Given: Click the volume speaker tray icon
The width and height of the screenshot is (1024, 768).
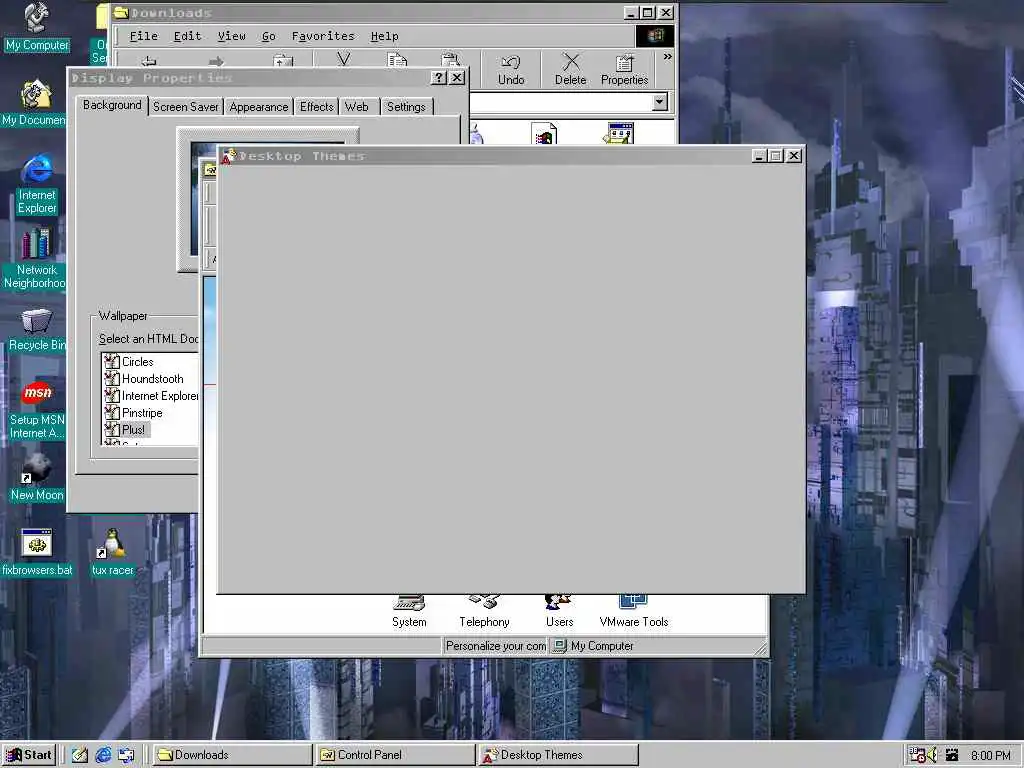Looking at the screenshot, I should pos(933,755).
